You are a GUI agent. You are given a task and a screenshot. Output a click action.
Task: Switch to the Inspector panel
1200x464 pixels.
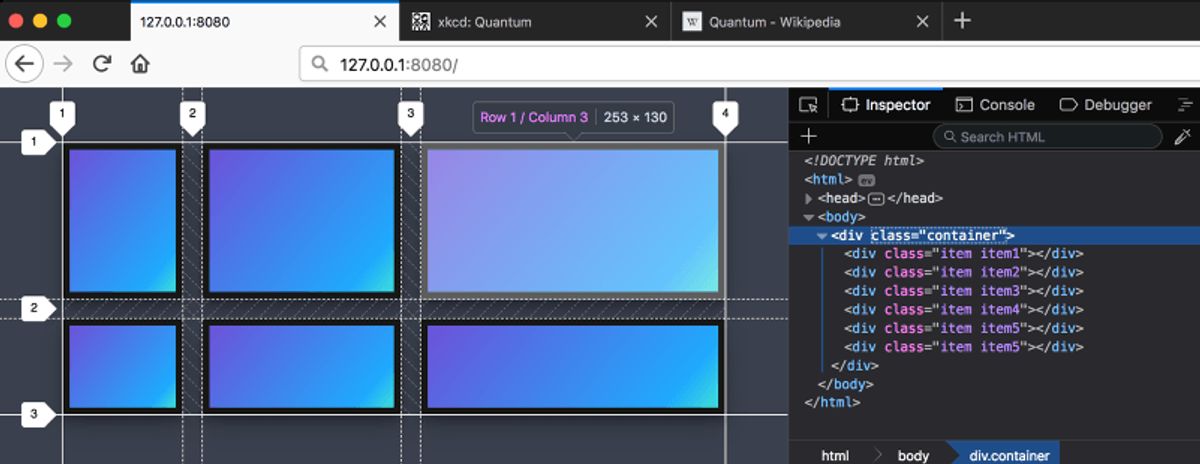tap(887, 105)
